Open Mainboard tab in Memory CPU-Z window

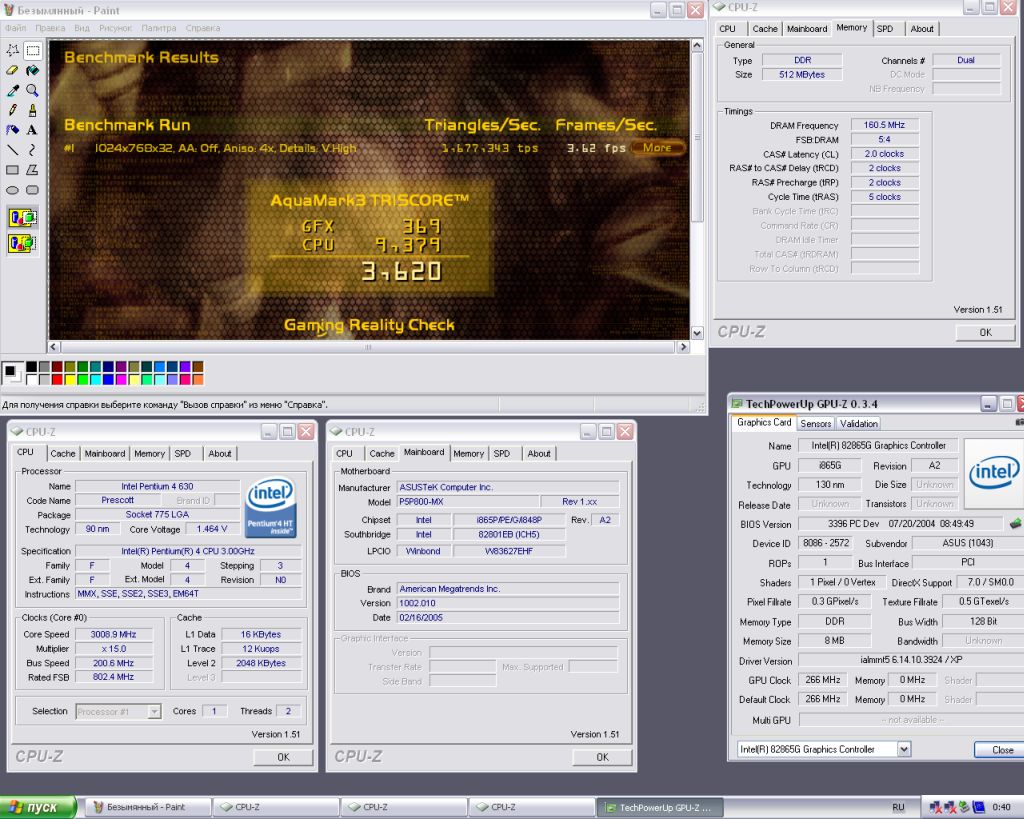click(807, 29)
